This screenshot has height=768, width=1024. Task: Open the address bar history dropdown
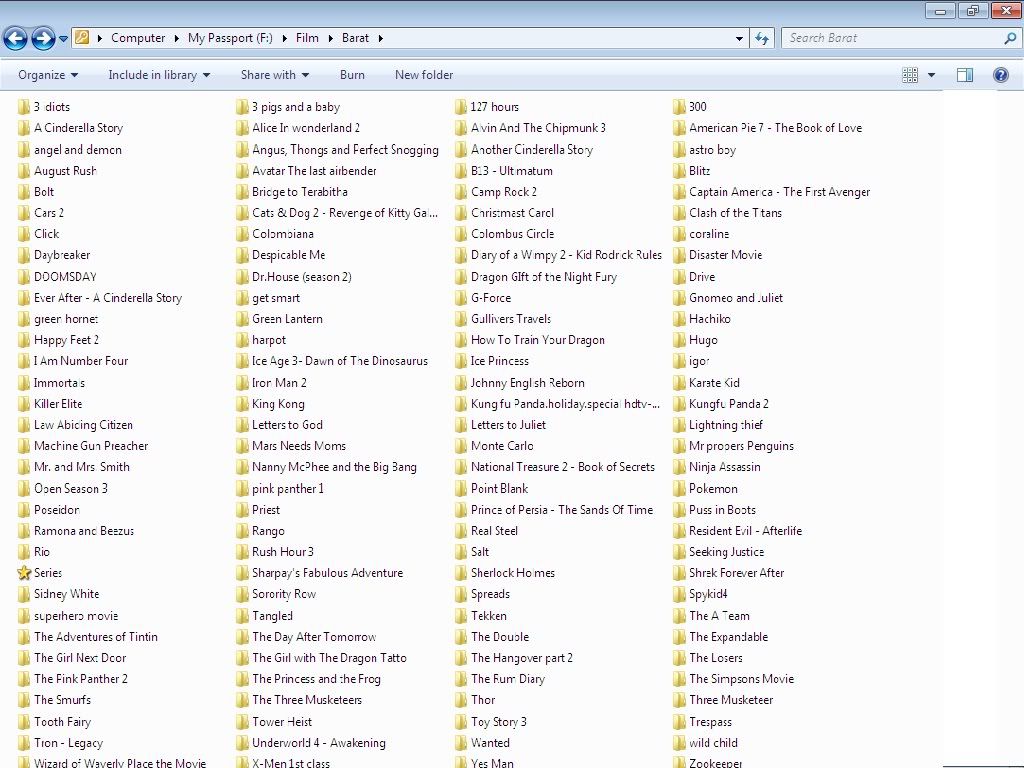pyautogui.click(x=739, y=39)
